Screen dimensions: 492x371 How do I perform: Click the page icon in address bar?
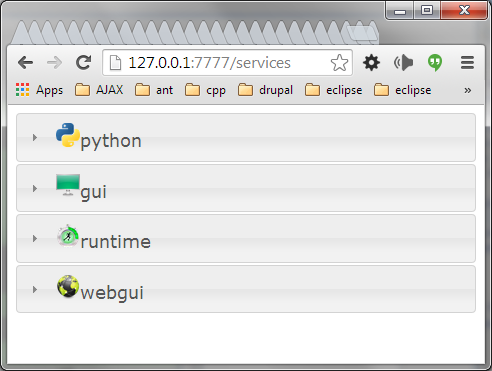[115, 63]
